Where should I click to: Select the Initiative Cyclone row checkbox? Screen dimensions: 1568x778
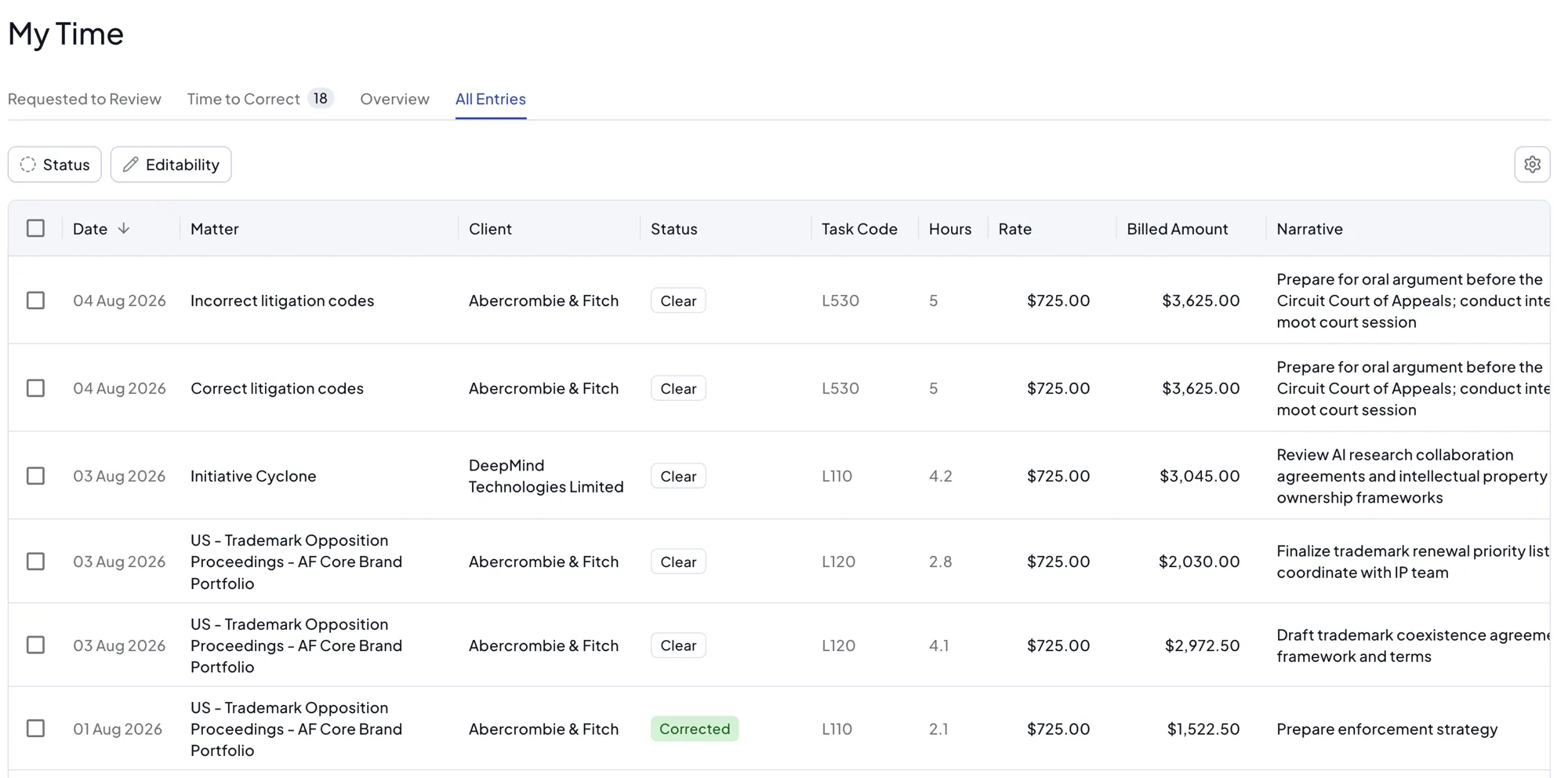35,476
